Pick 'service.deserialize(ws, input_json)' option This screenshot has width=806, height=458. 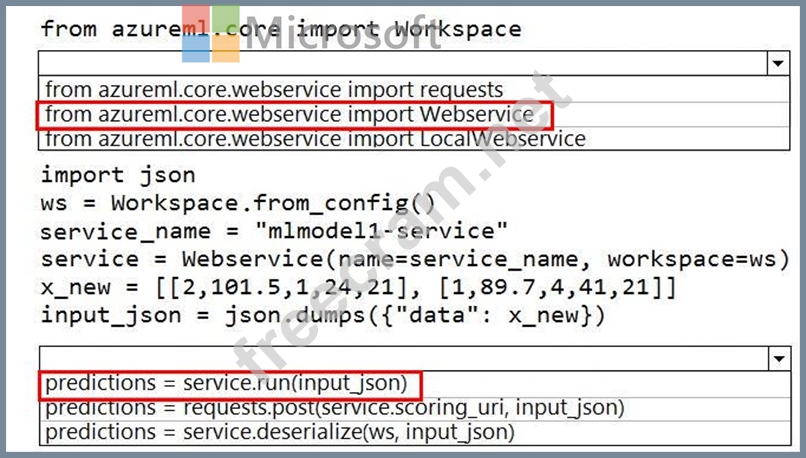[x=280, y=432]
